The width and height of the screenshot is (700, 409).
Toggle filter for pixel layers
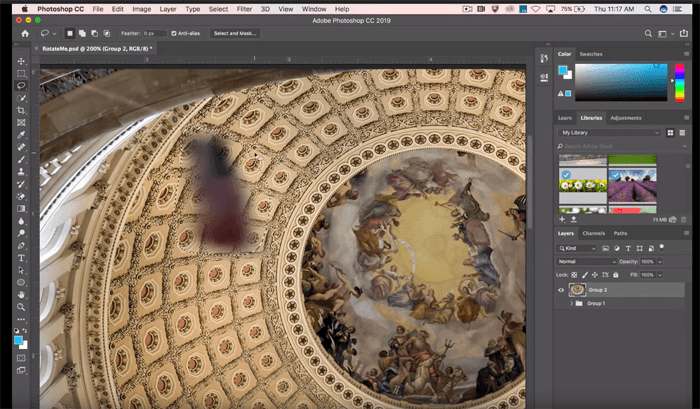[x=605, y=248]
